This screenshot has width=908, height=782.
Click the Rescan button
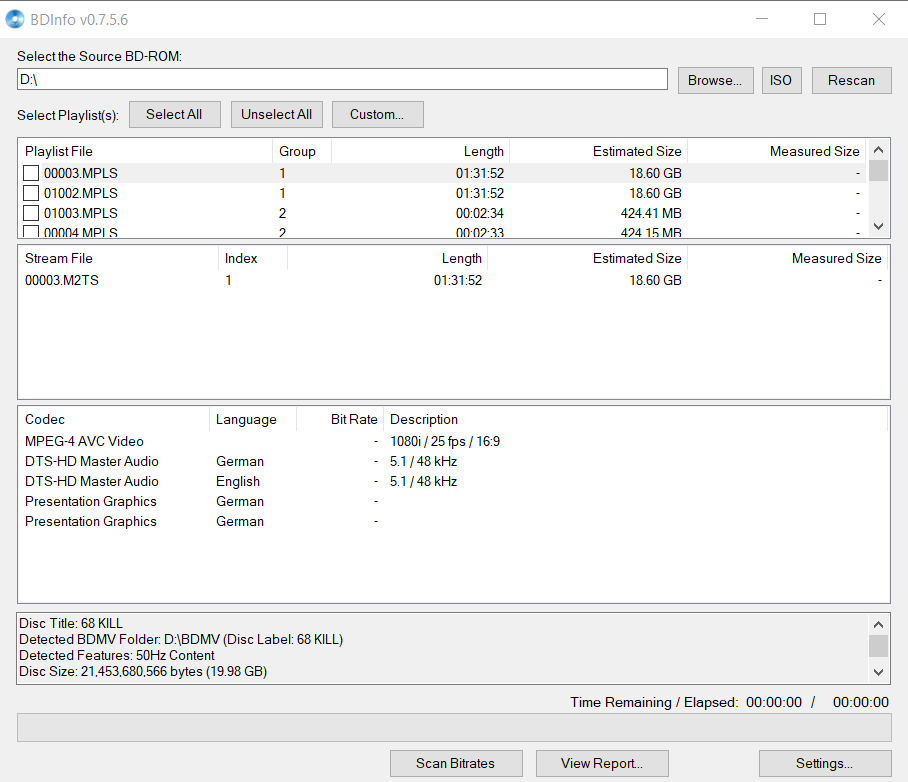pyautogui.click(x=851, y=80)
